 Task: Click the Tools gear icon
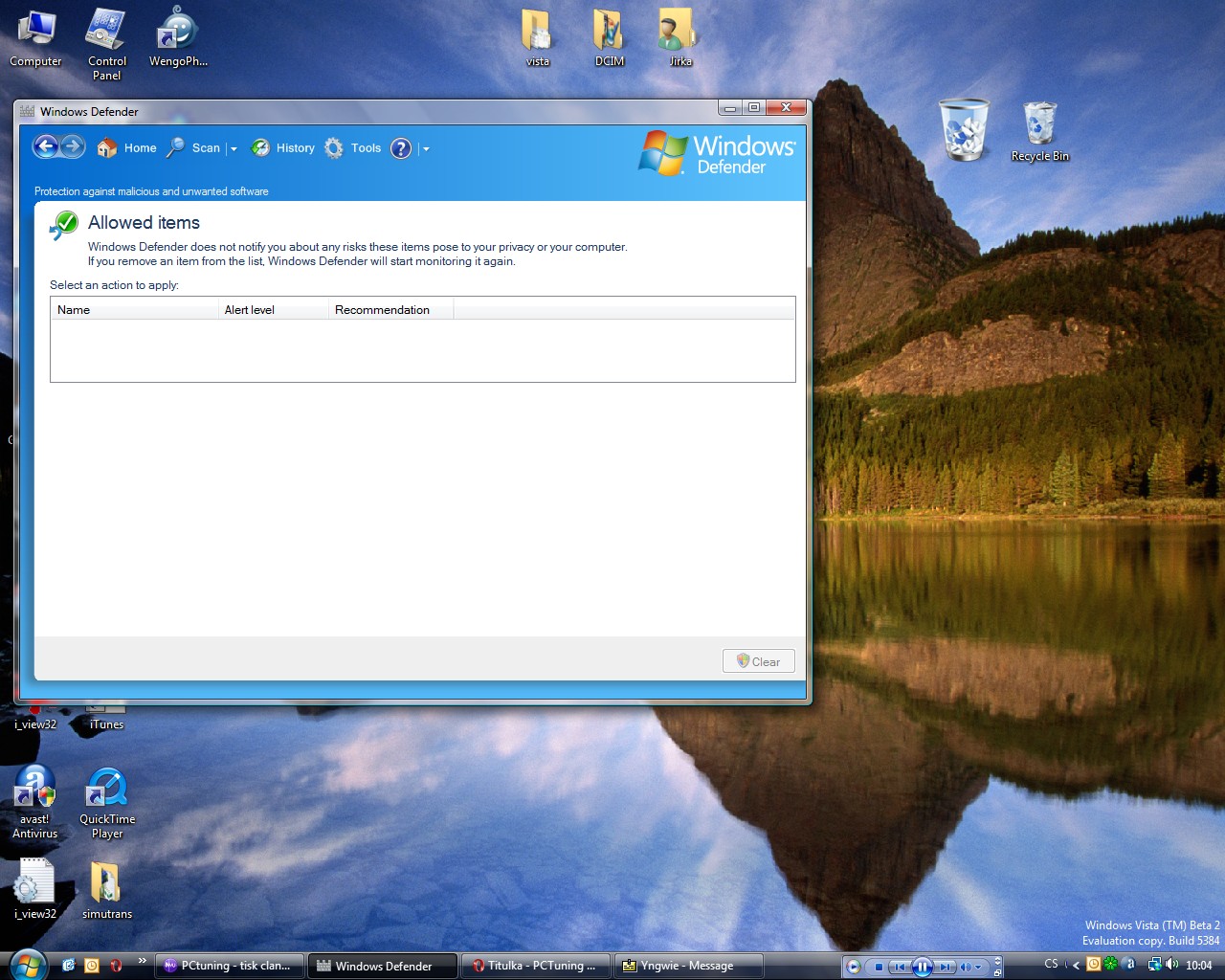pyautogui.click(x=333, y=148)
